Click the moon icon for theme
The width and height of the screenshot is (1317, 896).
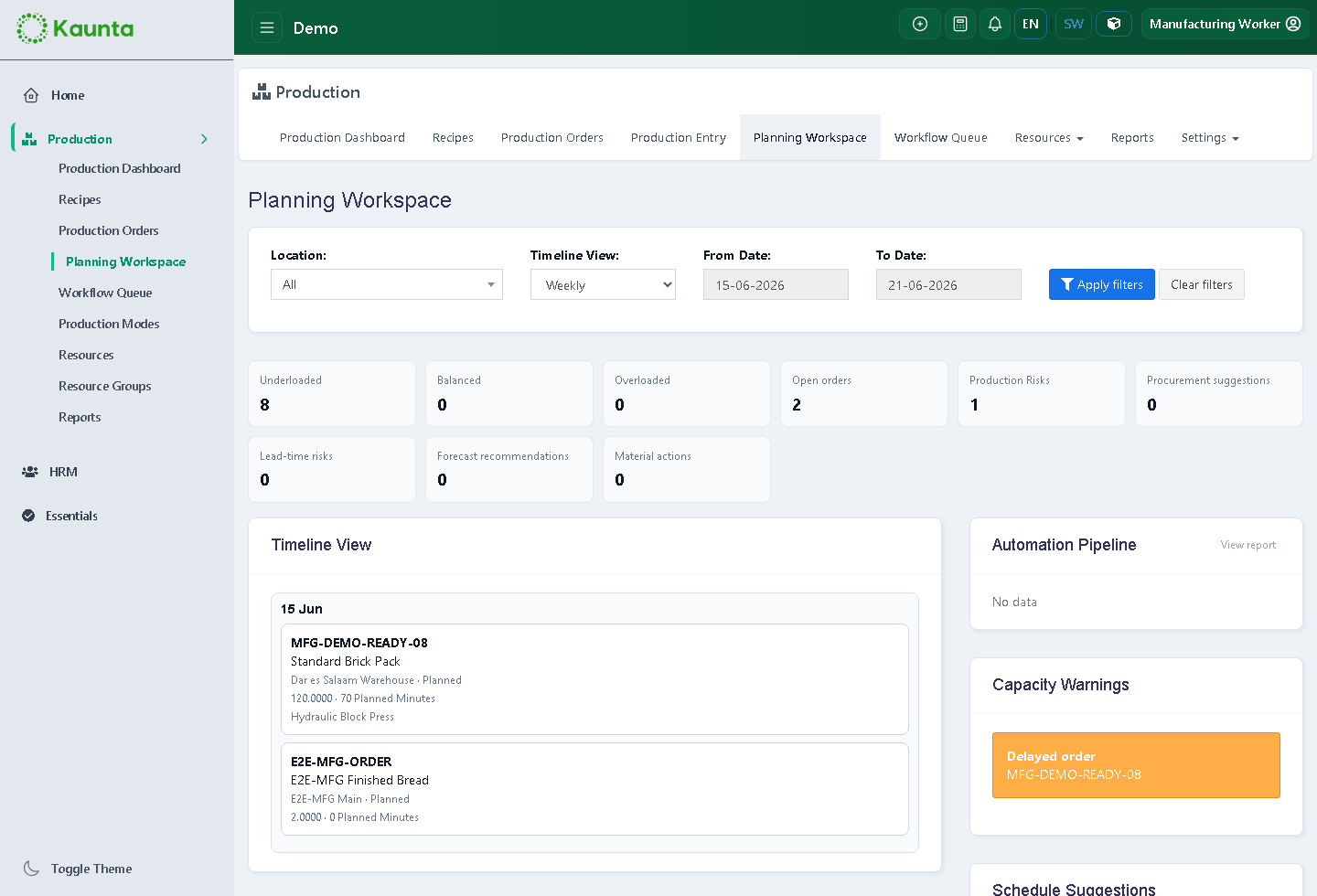point(31,869)
